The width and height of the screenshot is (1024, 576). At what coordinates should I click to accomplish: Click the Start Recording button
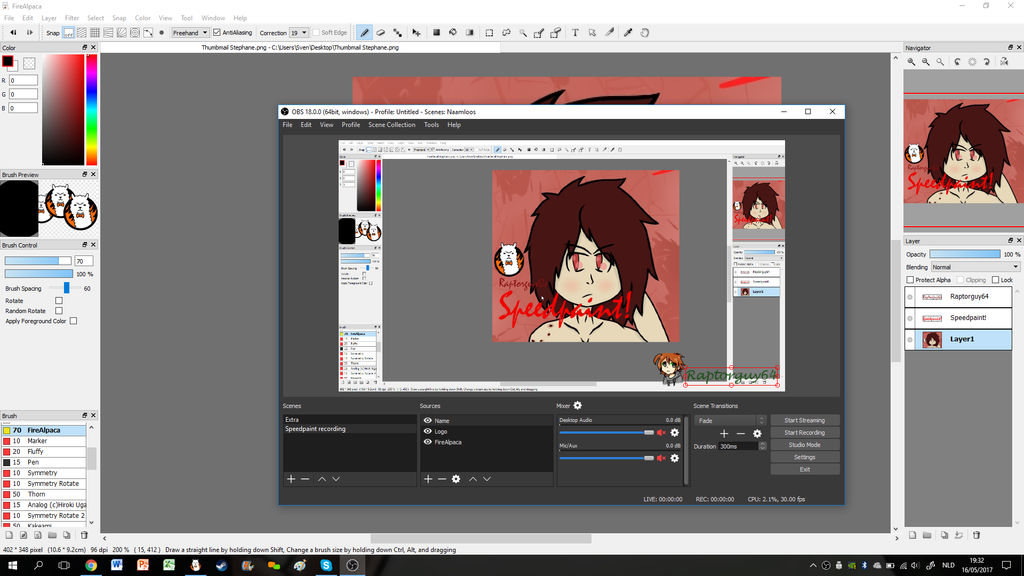[804, 433]
